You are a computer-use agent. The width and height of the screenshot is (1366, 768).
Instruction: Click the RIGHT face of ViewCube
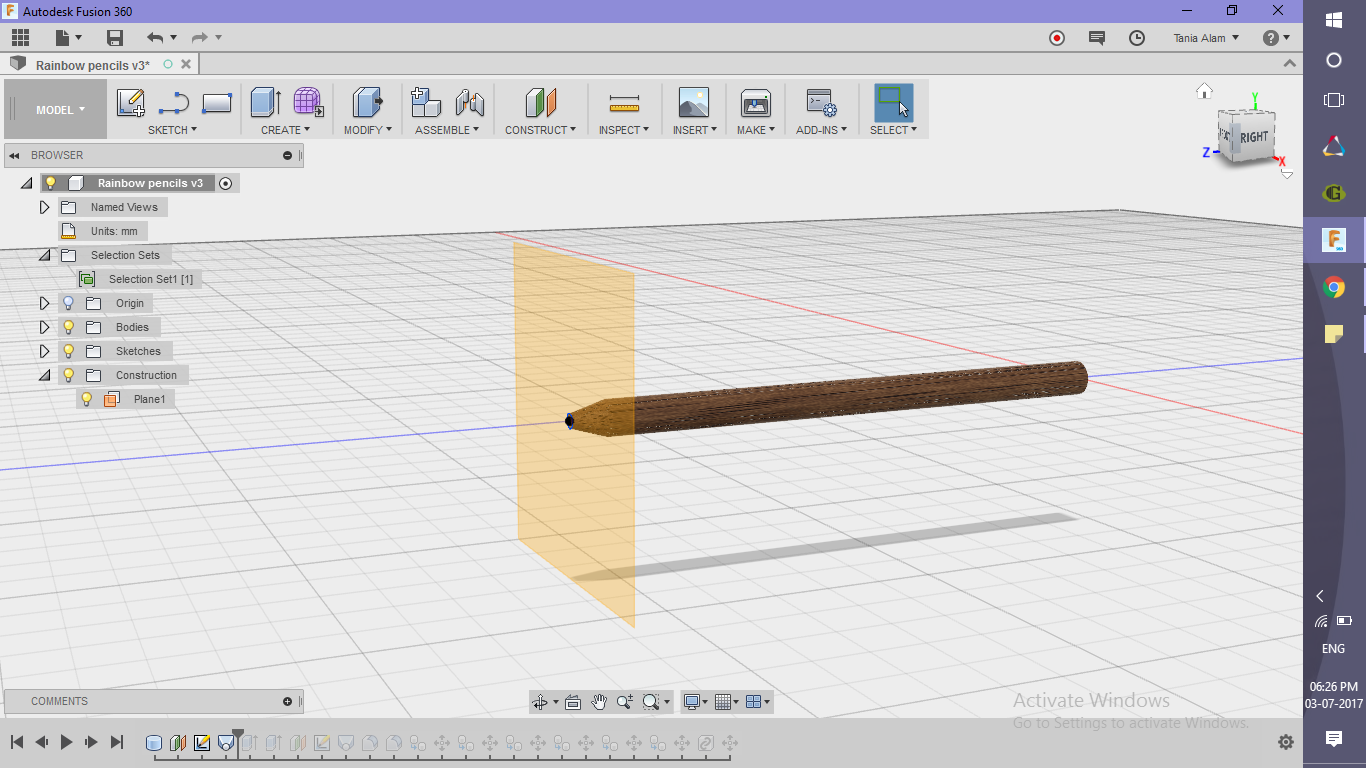click(x=1254, y=138)
